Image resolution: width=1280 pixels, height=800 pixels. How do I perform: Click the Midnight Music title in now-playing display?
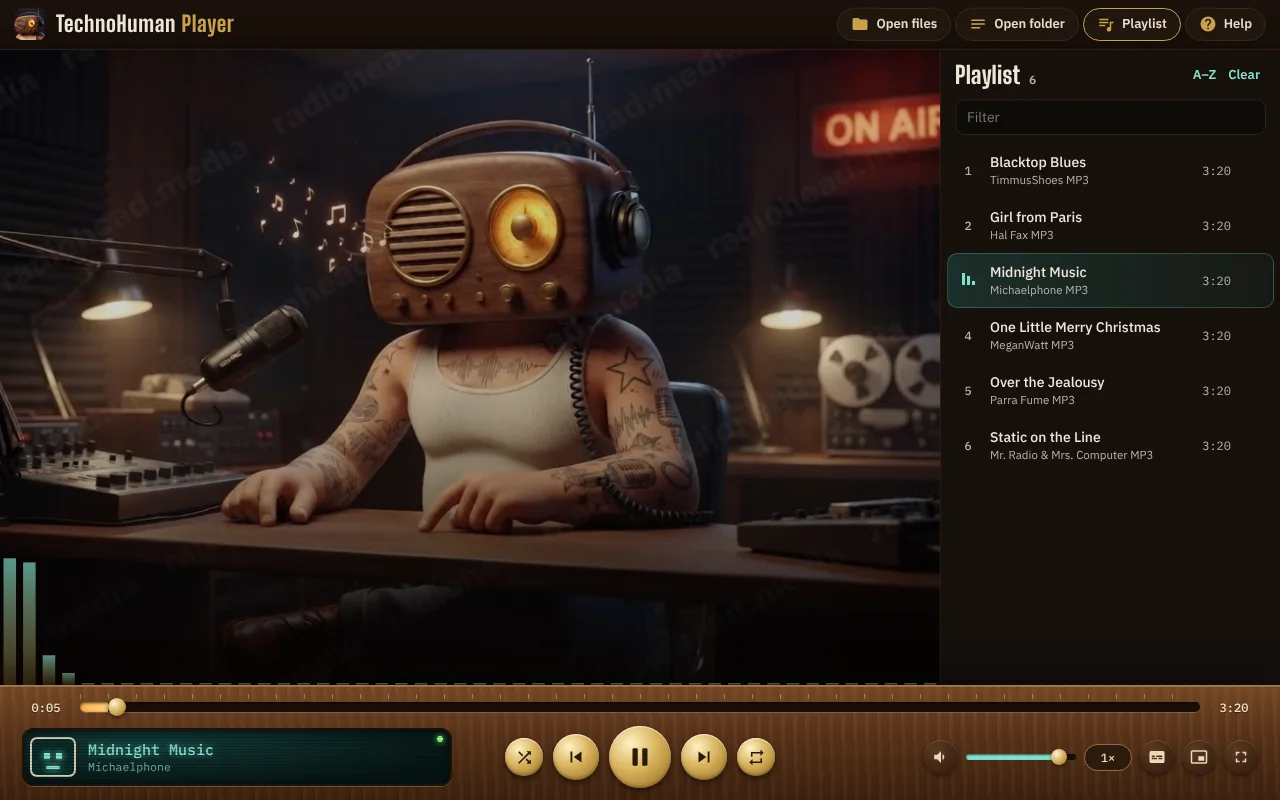coord(151,750)
